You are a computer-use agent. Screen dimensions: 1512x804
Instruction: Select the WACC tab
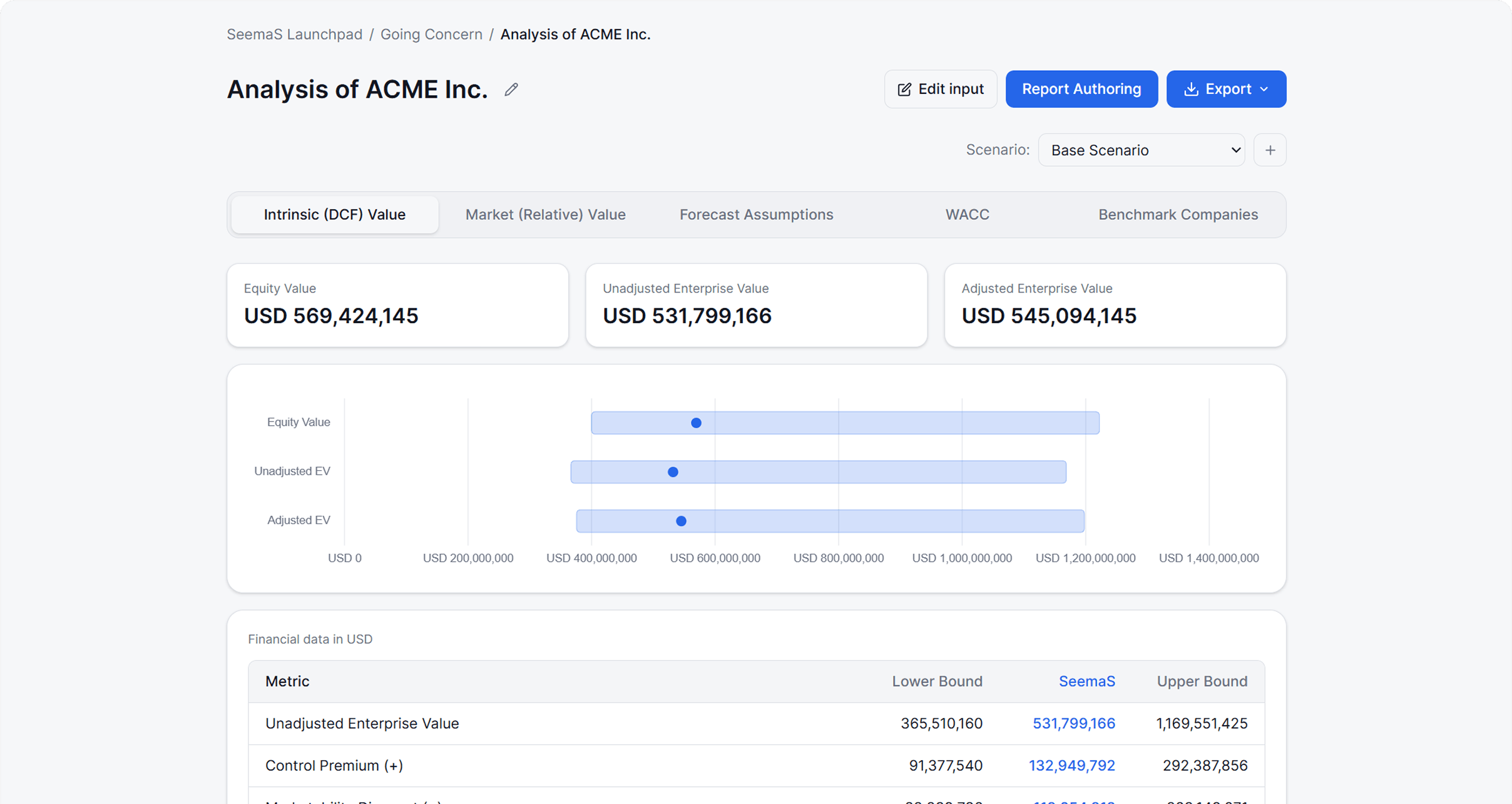[967, 215]
